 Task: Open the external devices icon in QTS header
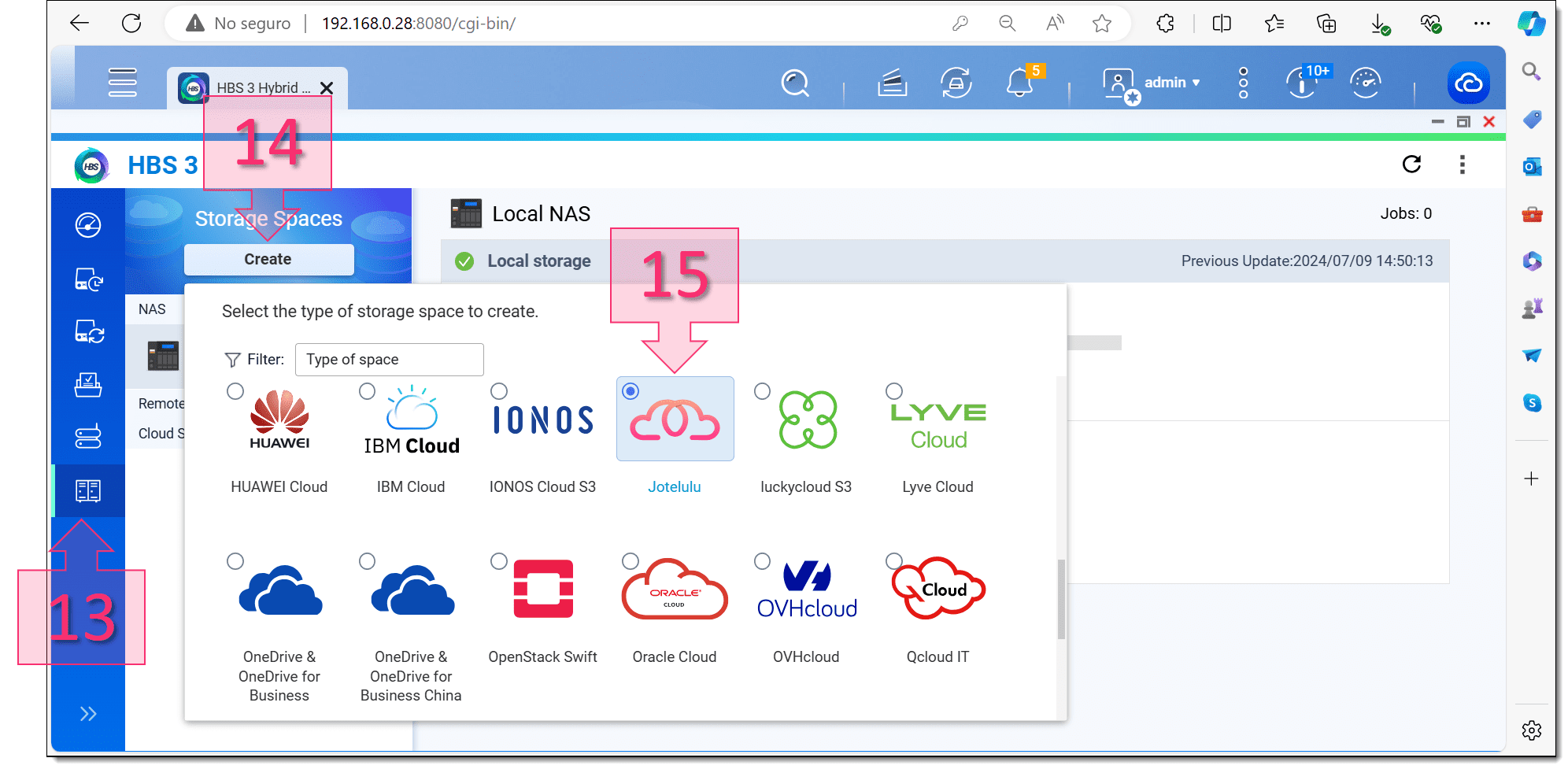[x=956, y=83]
